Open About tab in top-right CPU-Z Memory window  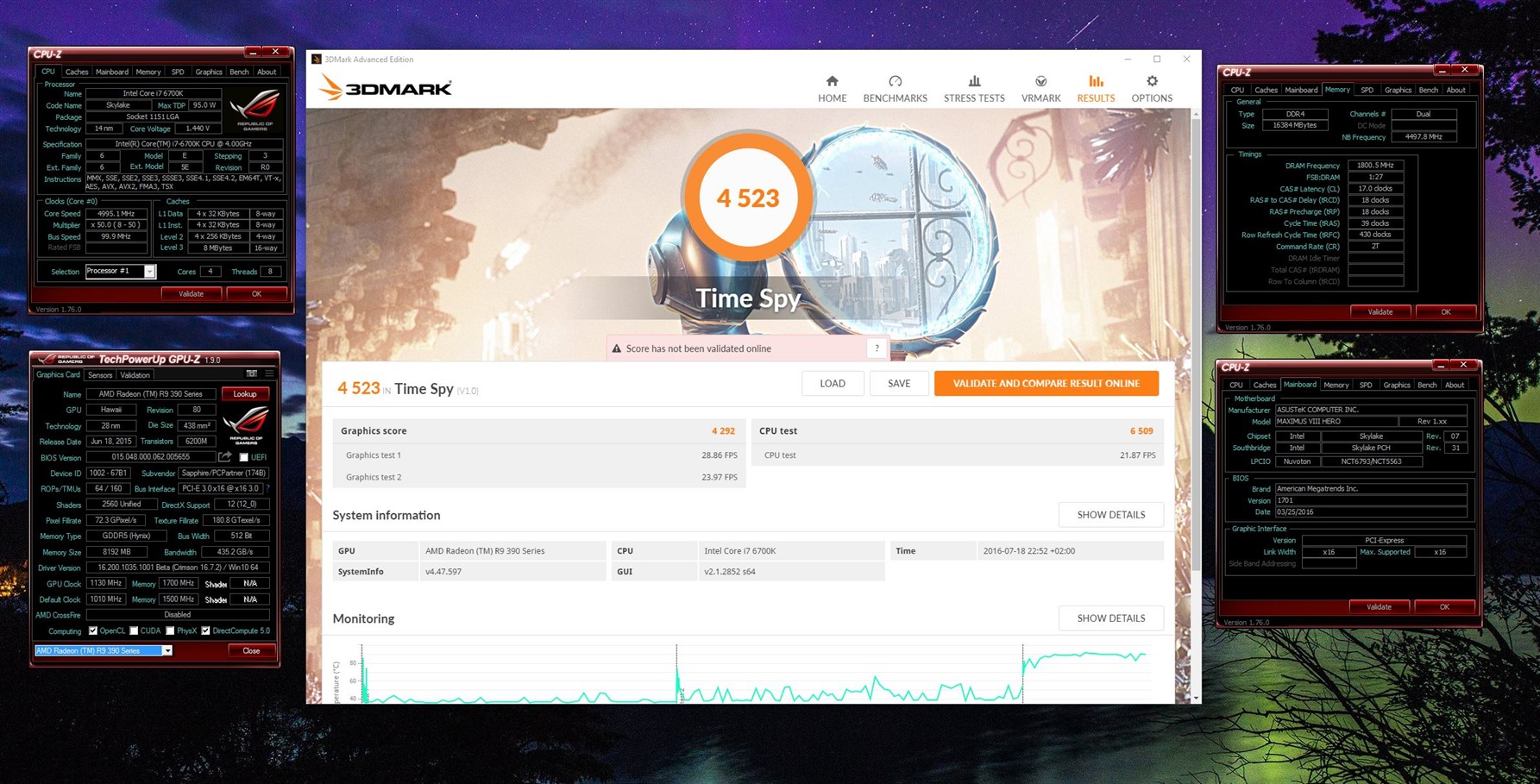pos(1455,91)
